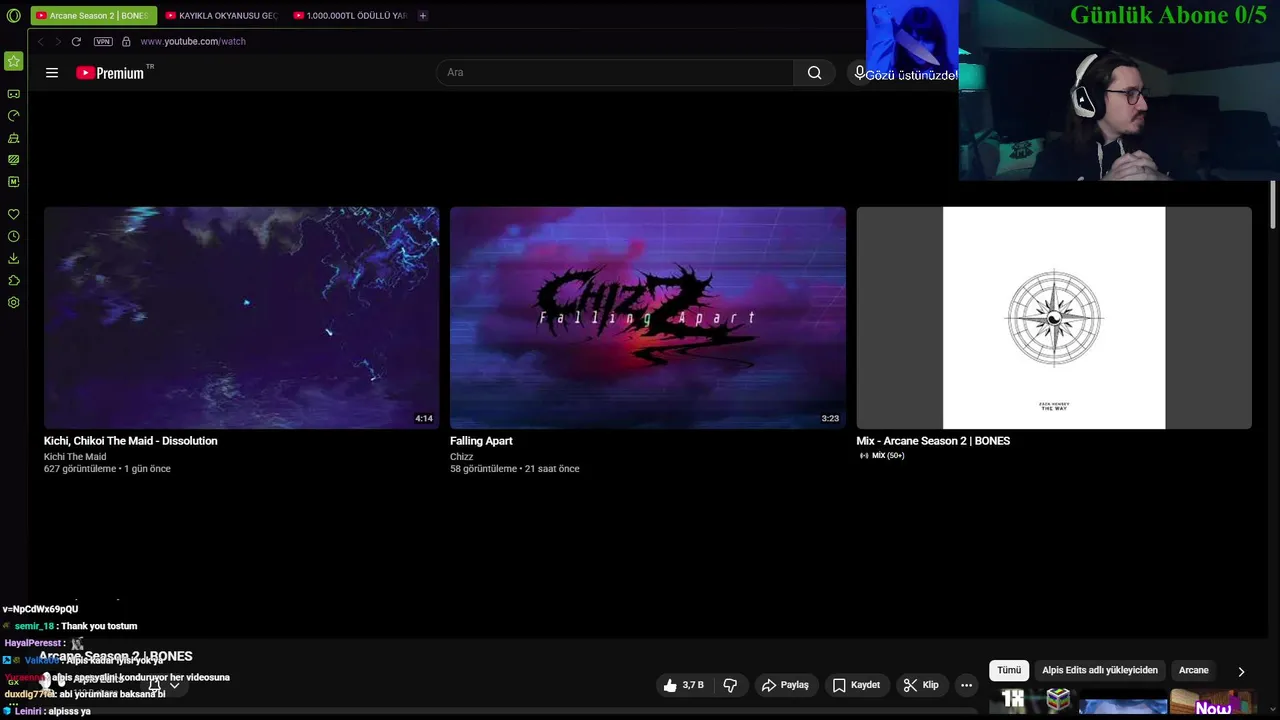This screenshot has width=1280, height=720.
Task: Open GX Cleaner sidebar icon
Action: [13, 138]
